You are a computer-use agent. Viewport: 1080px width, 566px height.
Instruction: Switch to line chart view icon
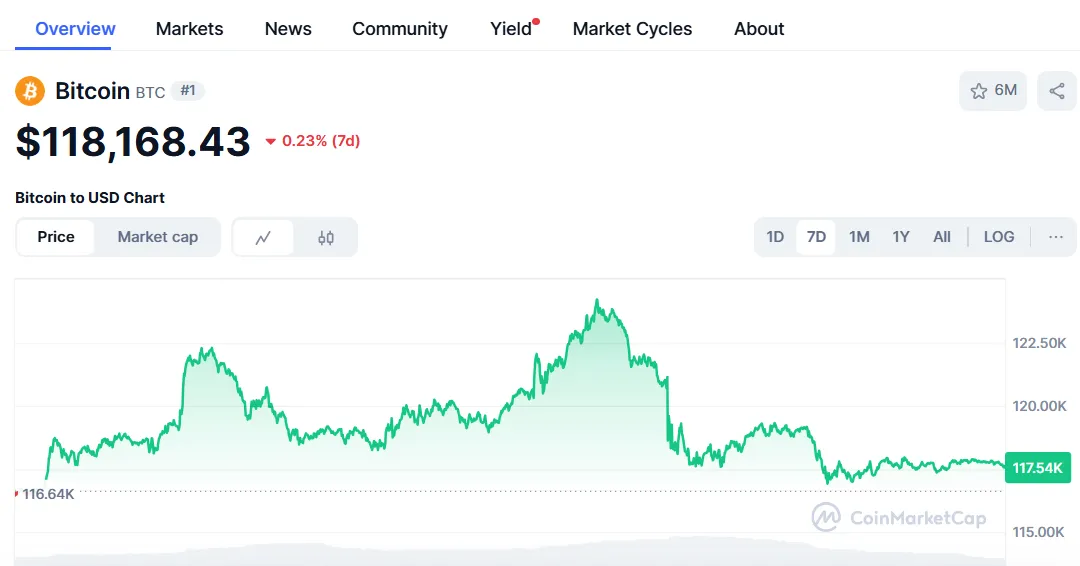point(263,238)
